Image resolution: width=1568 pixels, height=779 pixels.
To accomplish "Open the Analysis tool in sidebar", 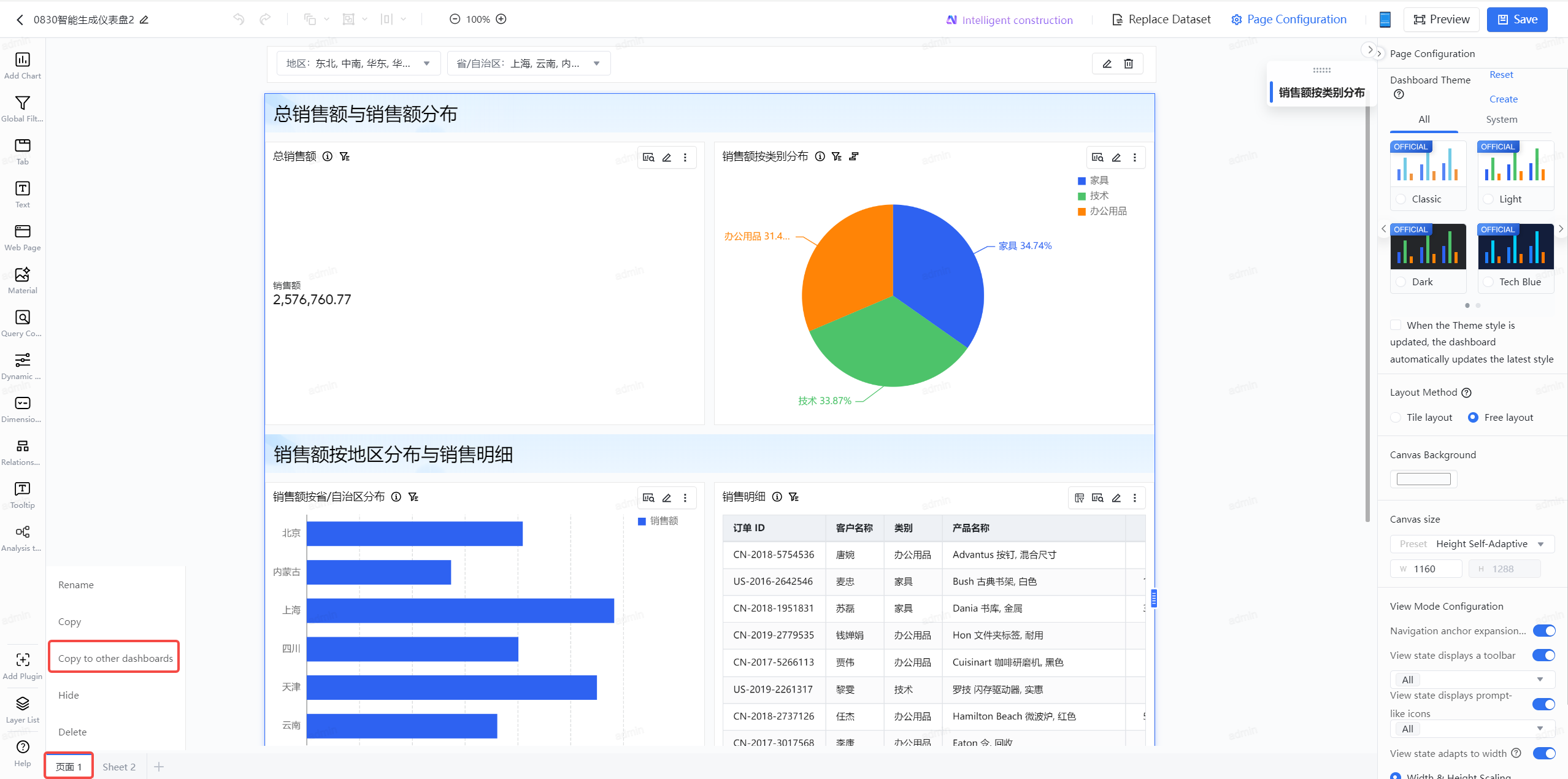I will pos(23,538).
